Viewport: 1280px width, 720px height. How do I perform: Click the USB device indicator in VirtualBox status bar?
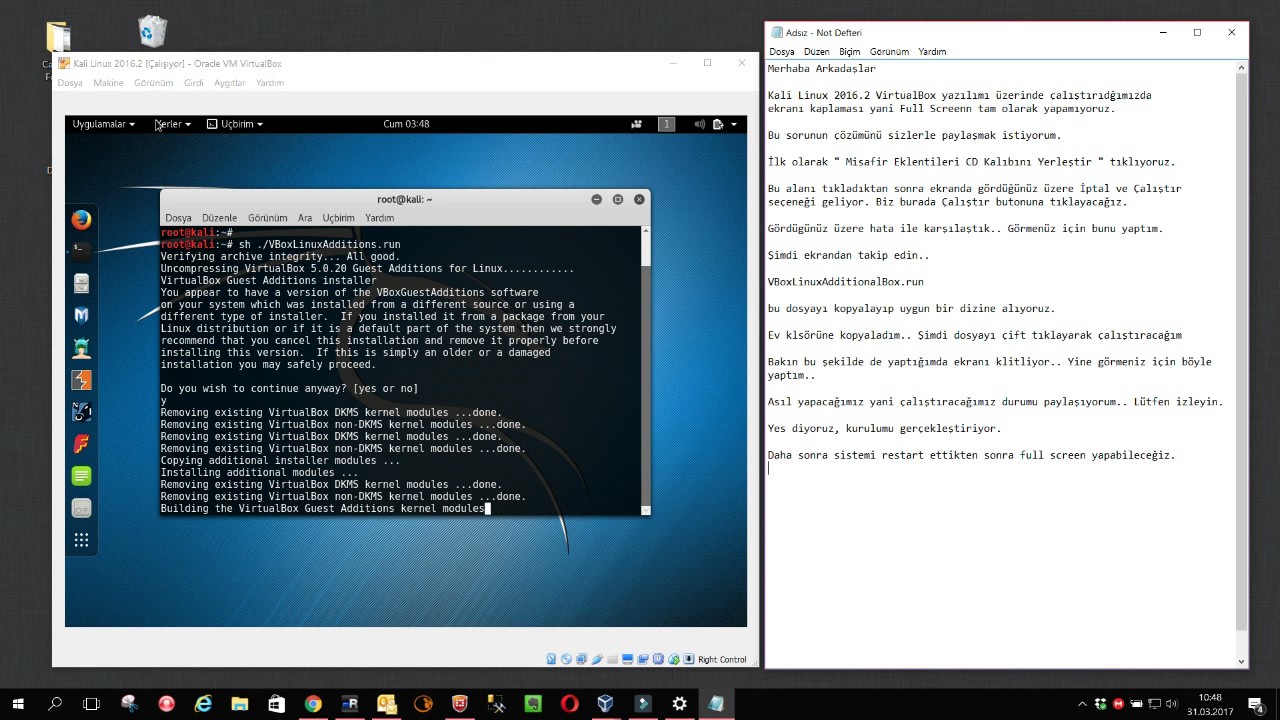click(x=597, y=659)
